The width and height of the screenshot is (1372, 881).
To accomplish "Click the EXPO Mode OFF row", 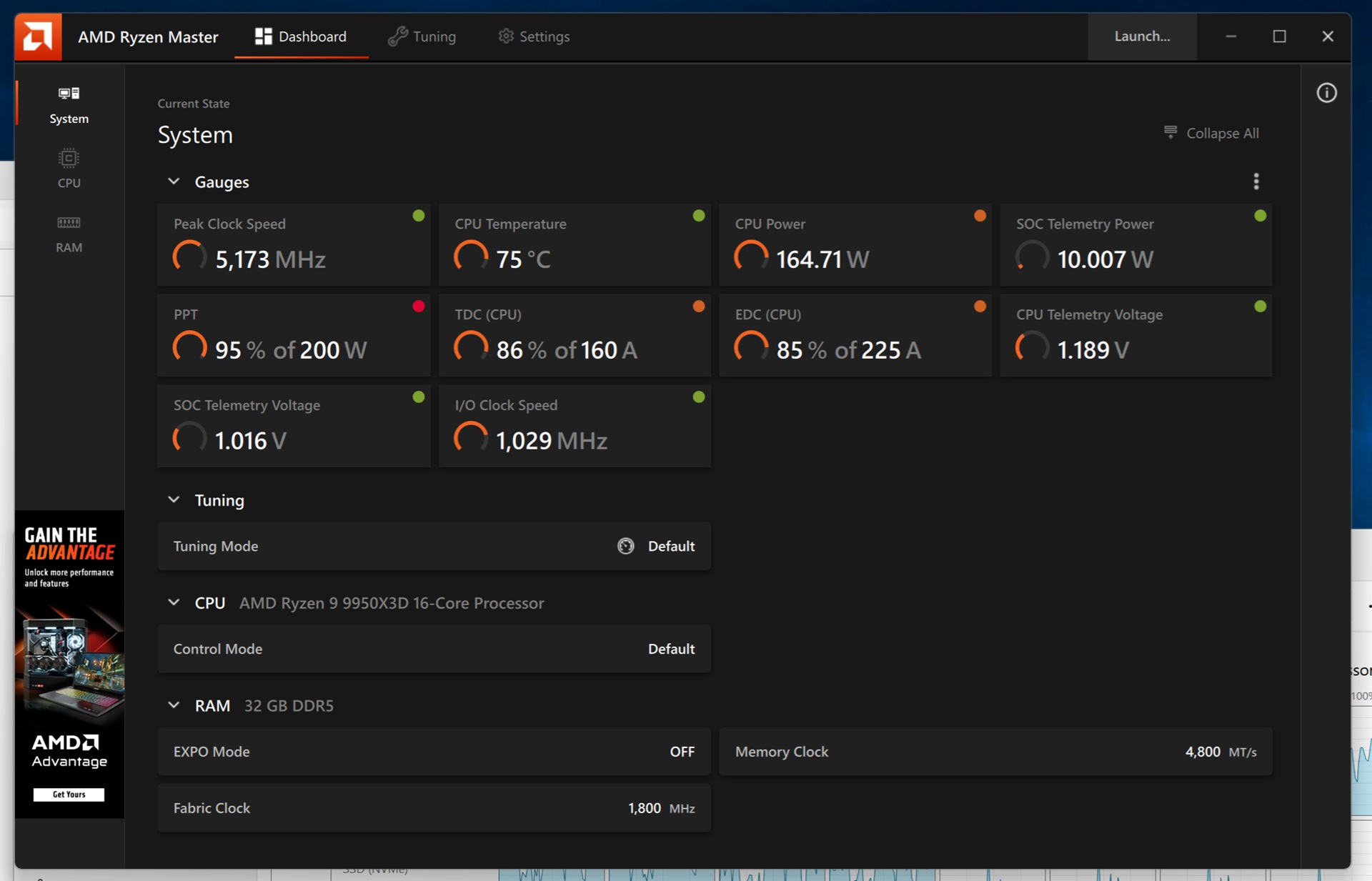I will [x=434, y=751].
